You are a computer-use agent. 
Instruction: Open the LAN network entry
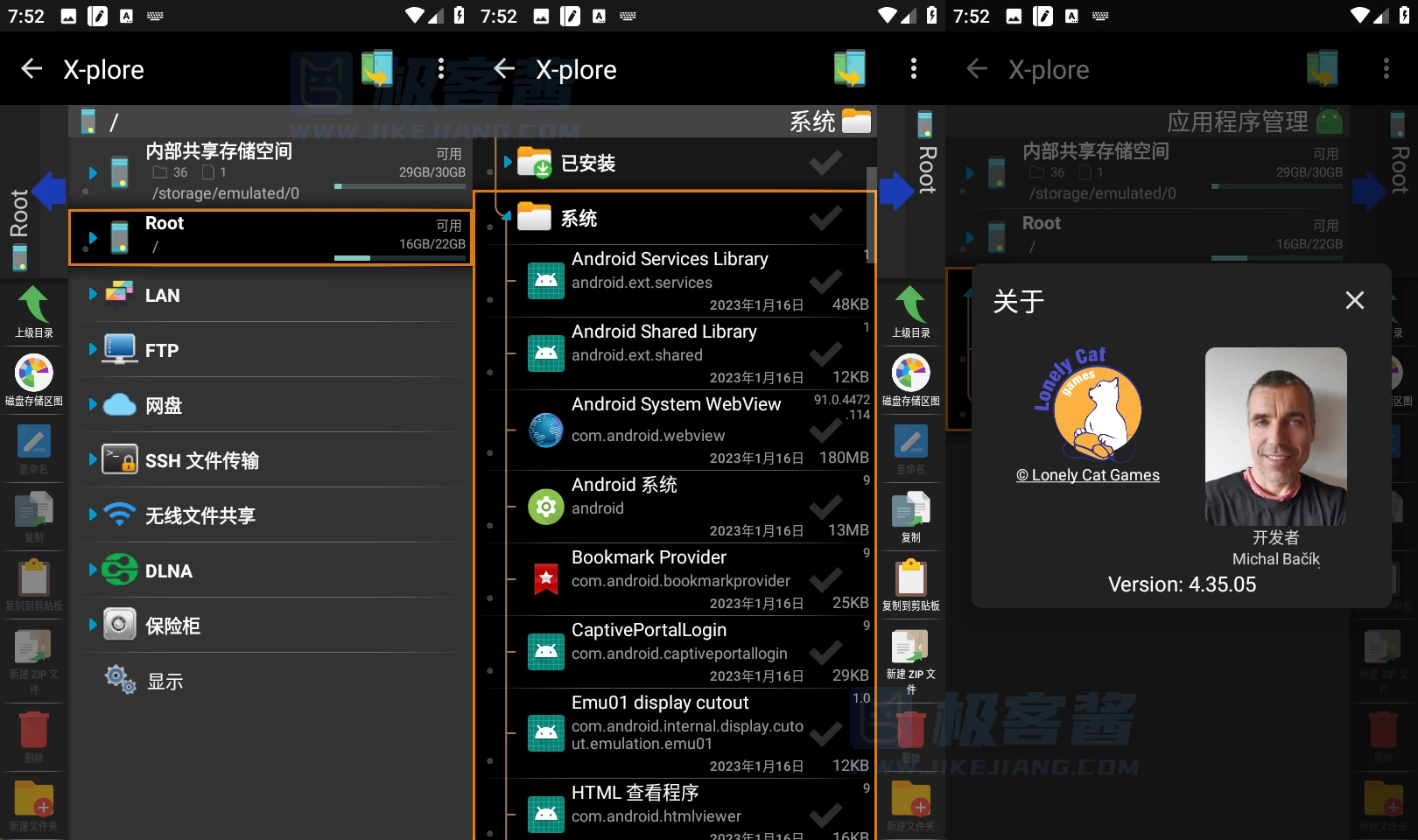point(271,295)
